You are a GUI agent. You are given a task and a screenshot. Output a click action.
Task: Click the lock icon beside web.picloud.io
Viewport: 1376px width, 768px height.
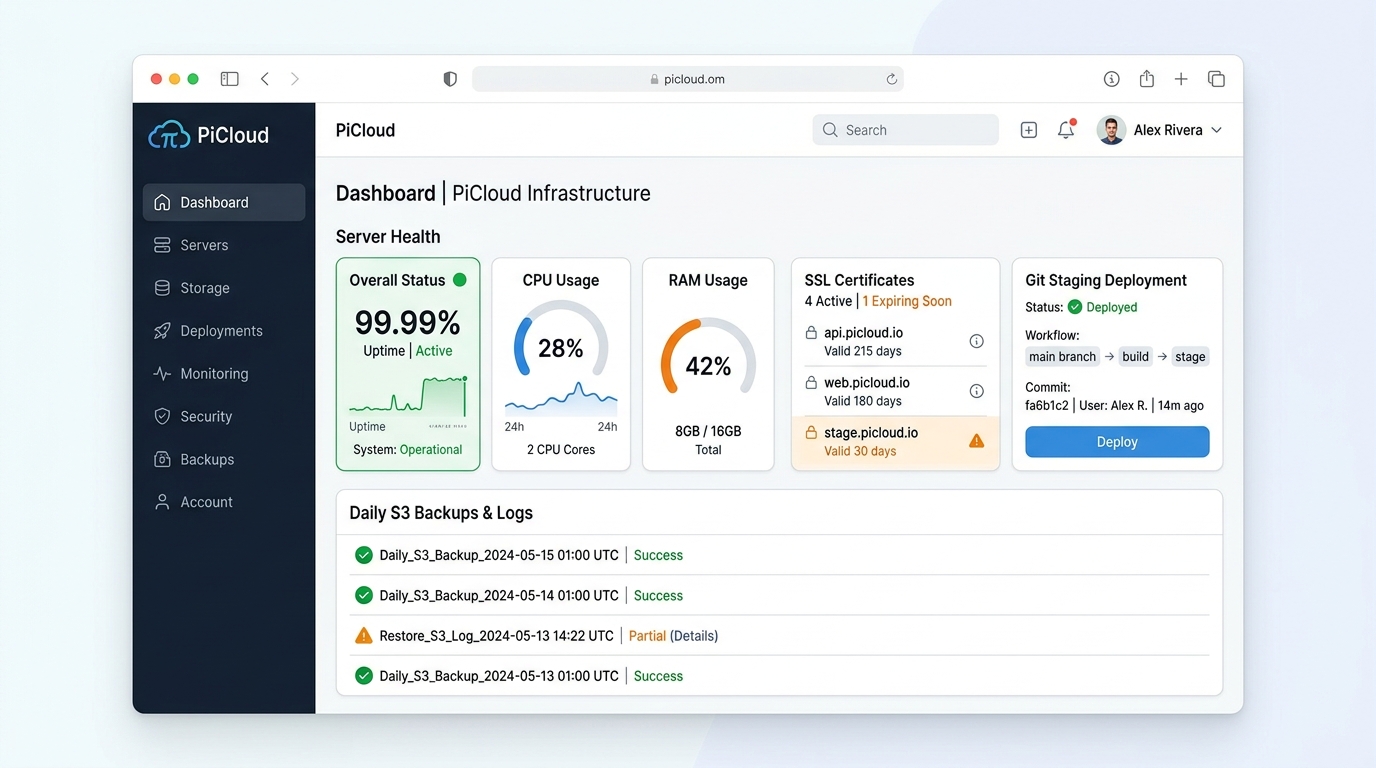pyautogui.click(x=811, y=383)
